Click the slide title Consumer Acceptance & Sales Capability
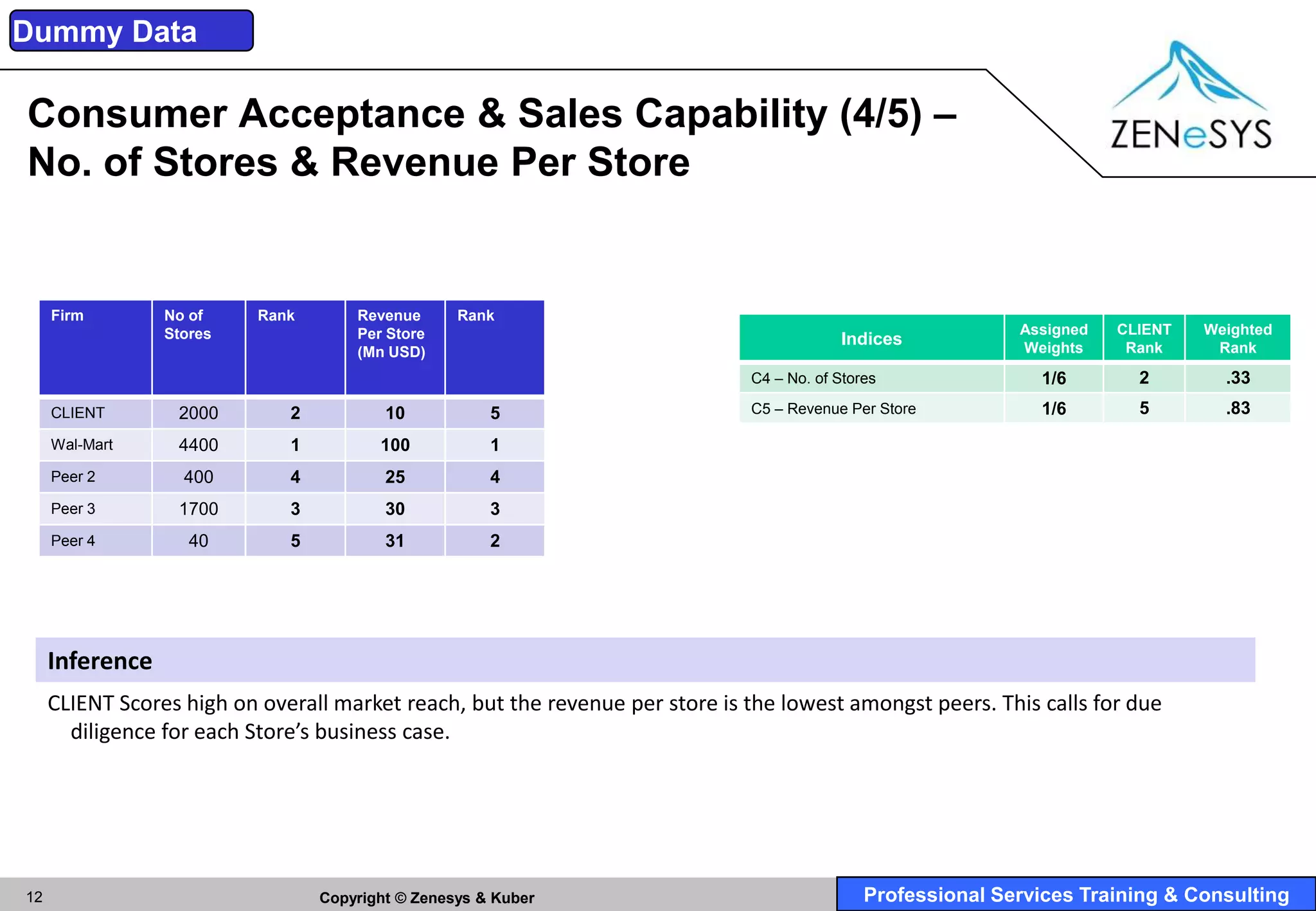This screenshot has height=911, width=1316. click(x=492, y=137)
